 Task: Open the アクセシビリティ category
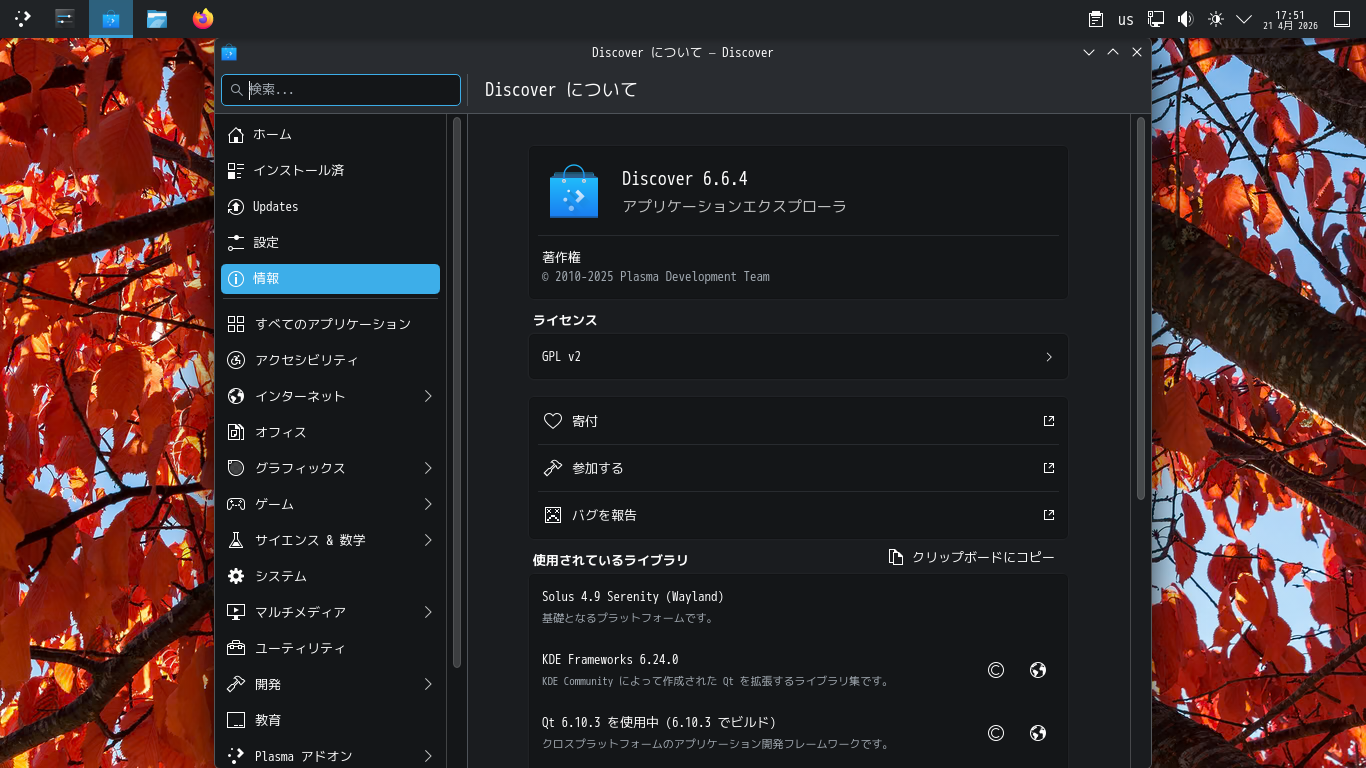[330, 360]
